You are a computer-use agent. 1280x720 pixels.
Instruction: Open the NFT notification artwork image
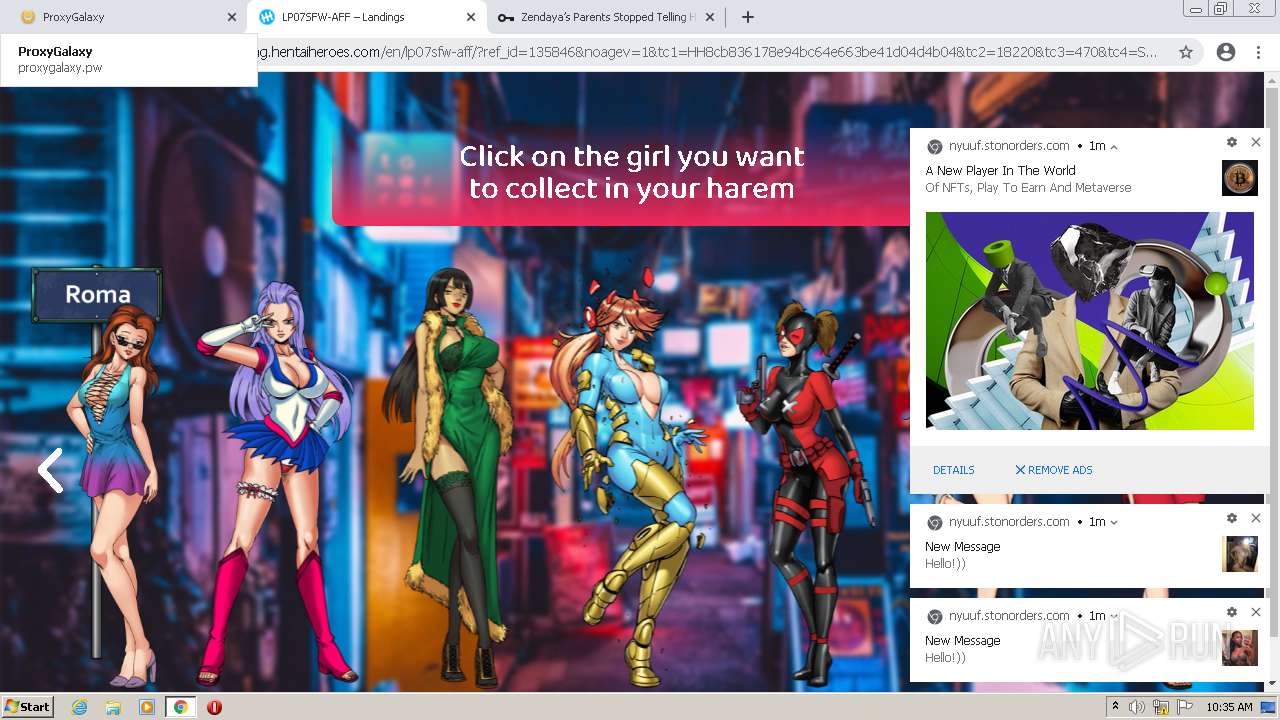(x=1089, y=321)
